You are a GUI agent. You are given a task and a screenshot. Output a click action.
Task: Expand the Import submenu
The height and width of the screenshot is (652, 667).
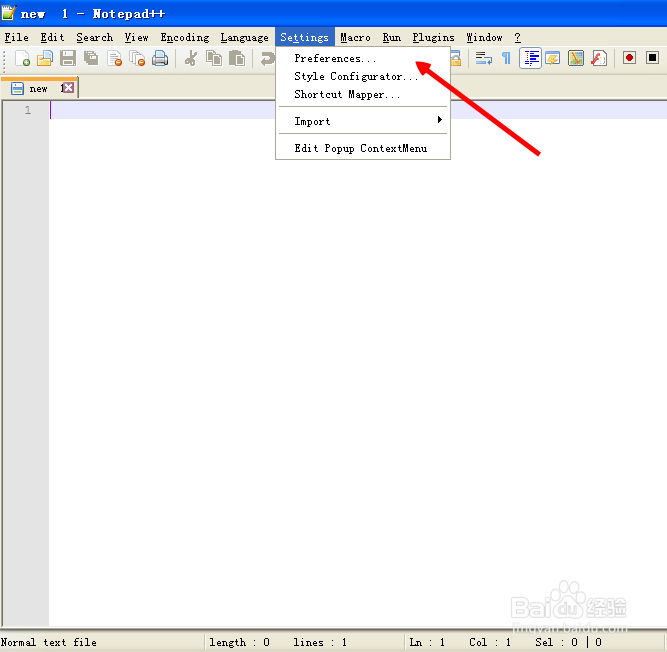pos(363,121)
